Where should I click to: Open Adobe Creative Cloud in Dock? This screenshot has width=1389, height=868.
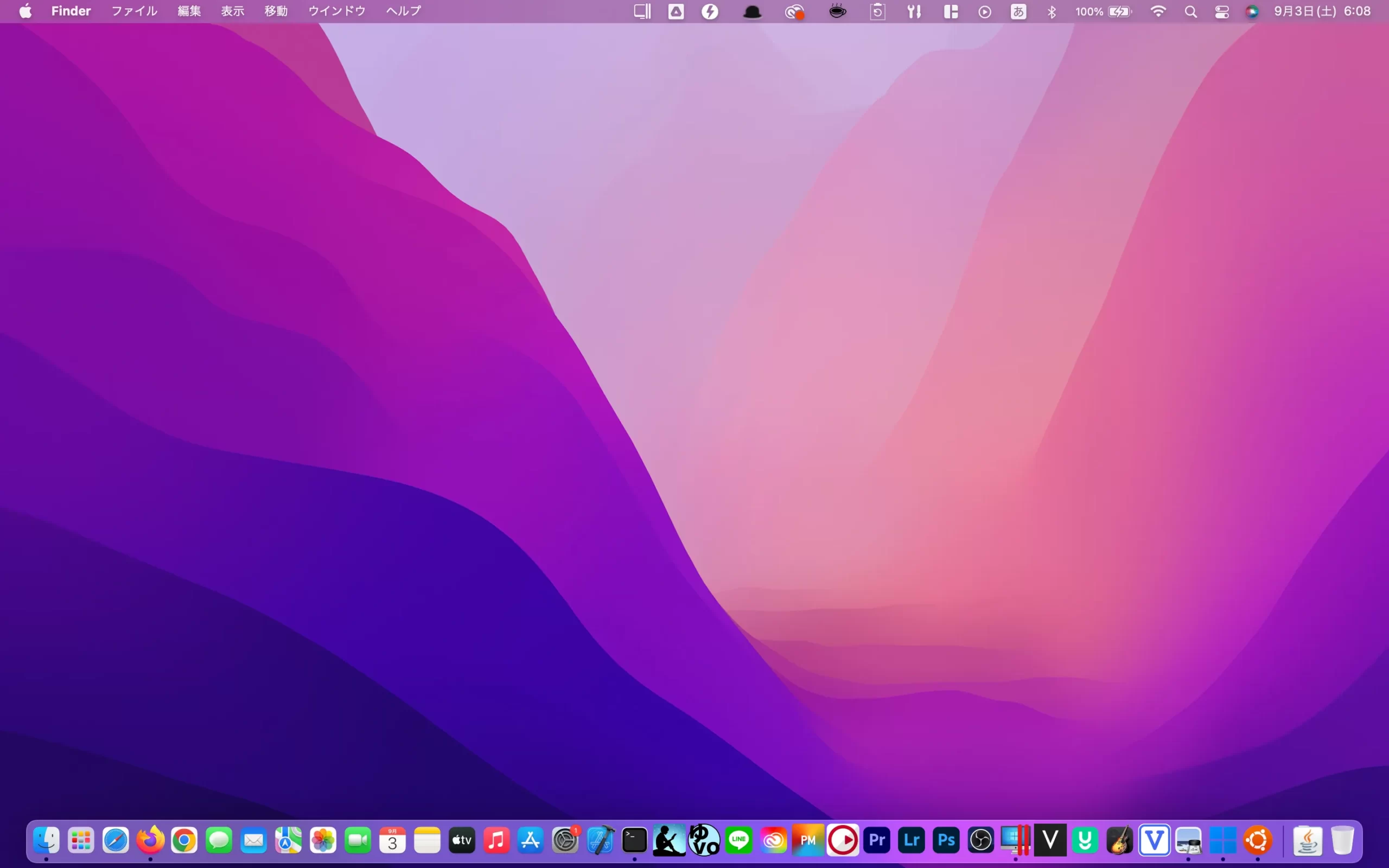[x=774, y=840]
